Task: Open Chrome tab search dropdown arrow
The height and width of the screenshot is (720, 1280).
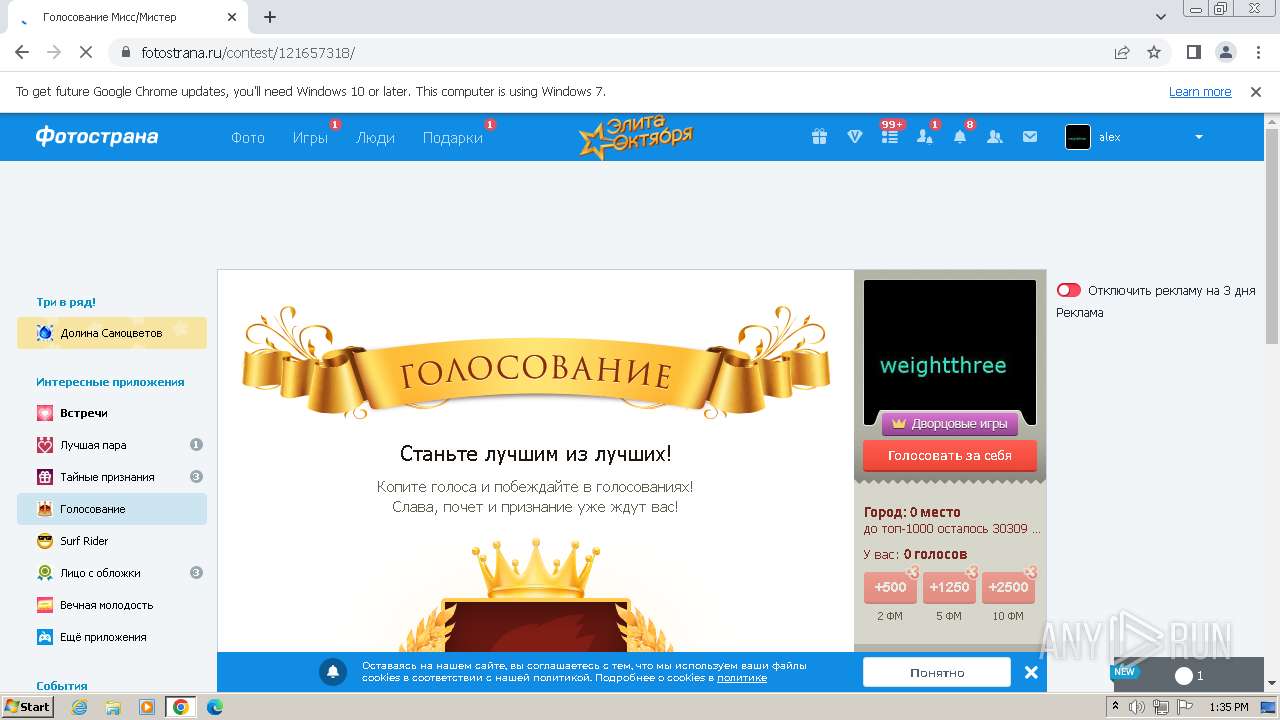Action: point(1161,17)
